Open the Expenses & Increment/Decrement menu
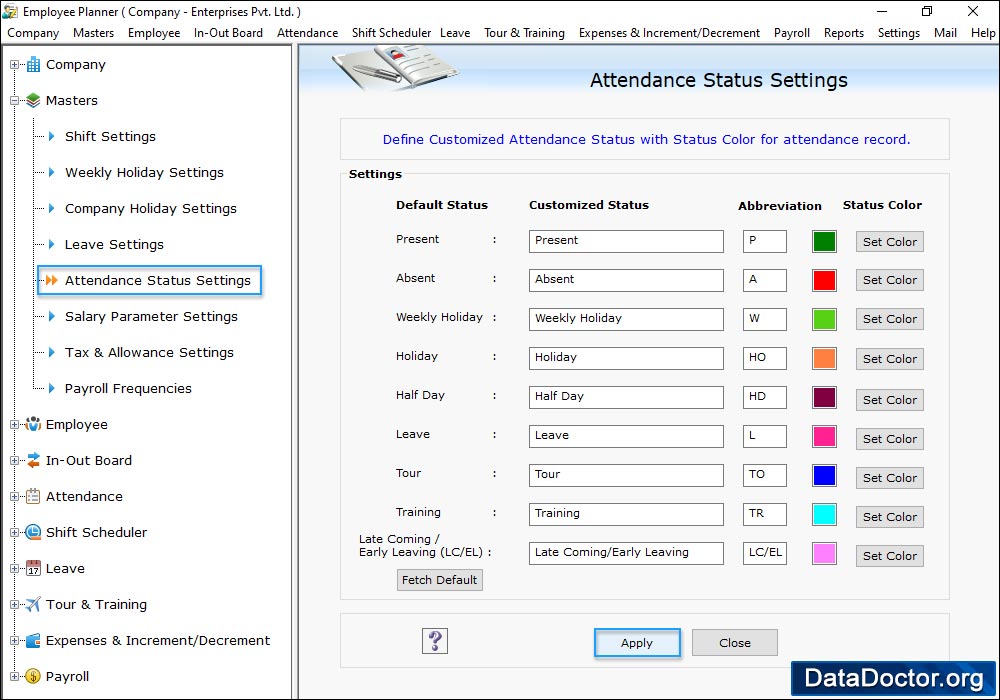 pyautogui.click(x=669, y=33)
